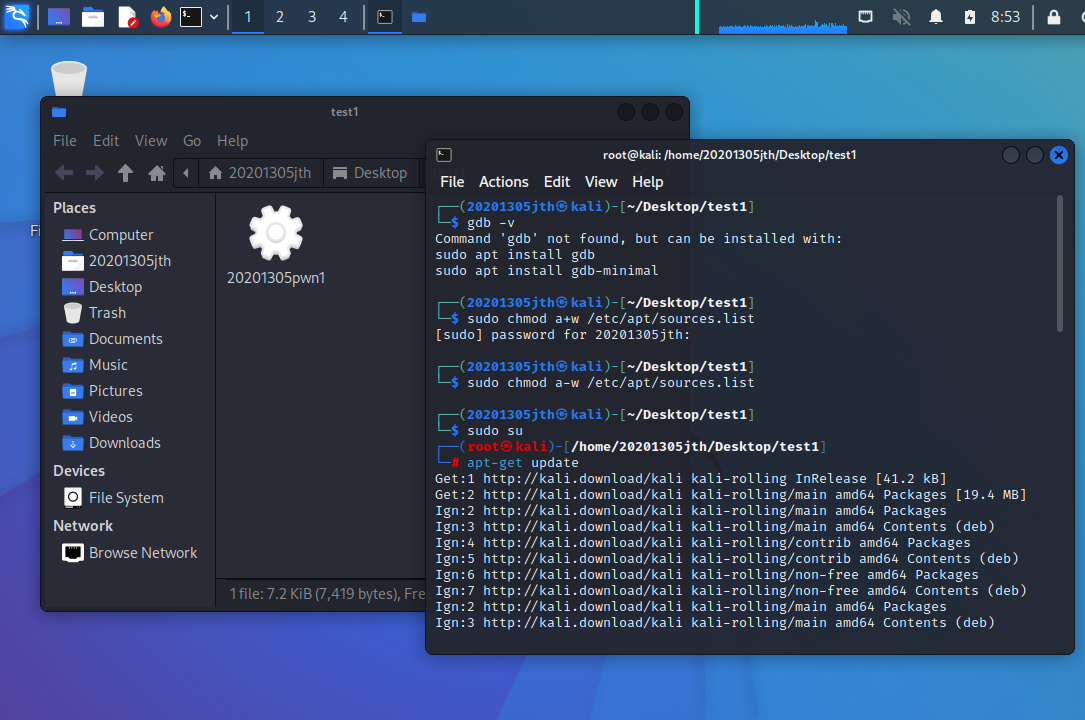Click the 'sudo apt install gdb' line
Screen dimensions: 1085x720
pos(515,255)
